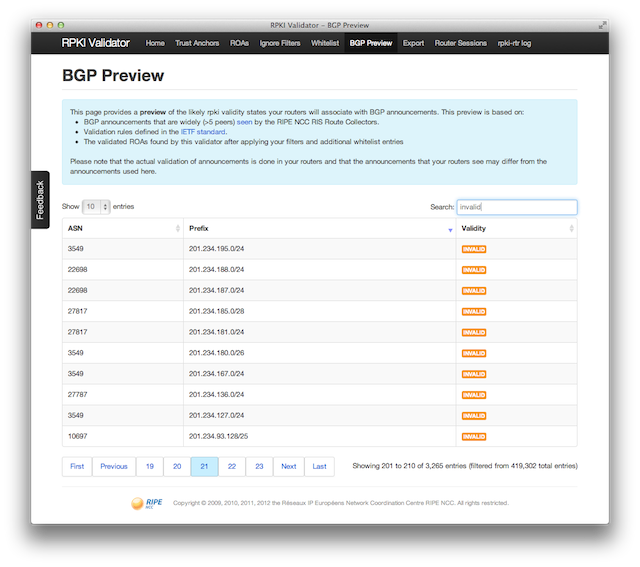640x567 pixels.
Task: Go to the First page of results
Action: (x=77, y=466)
